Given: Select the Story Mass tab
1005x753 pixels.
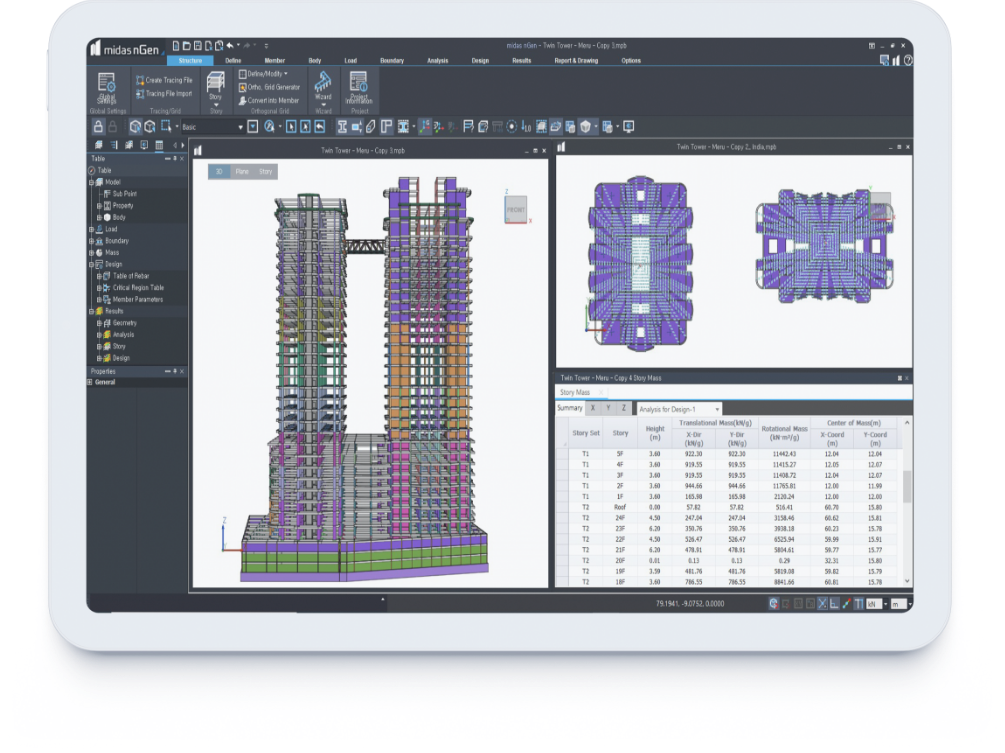Looking at the screenshot, I should [x=575, y=392].
